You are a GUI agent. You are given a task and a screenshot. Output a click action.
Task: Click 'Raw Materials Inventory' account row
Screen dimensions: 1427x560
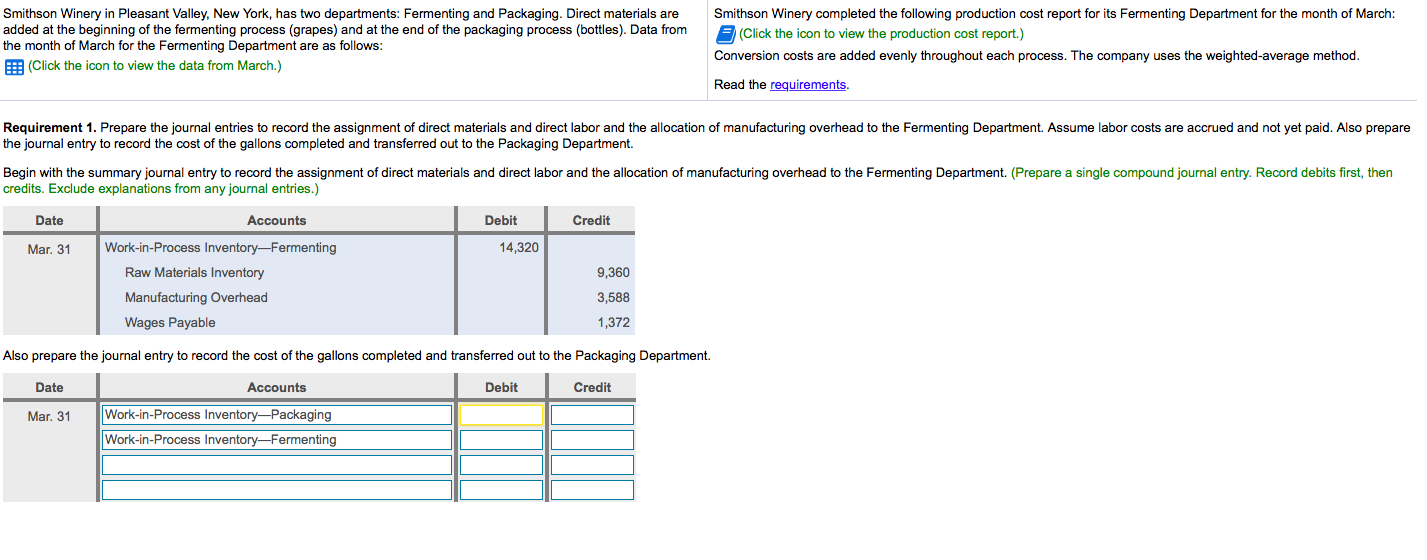tap(194, 273)
